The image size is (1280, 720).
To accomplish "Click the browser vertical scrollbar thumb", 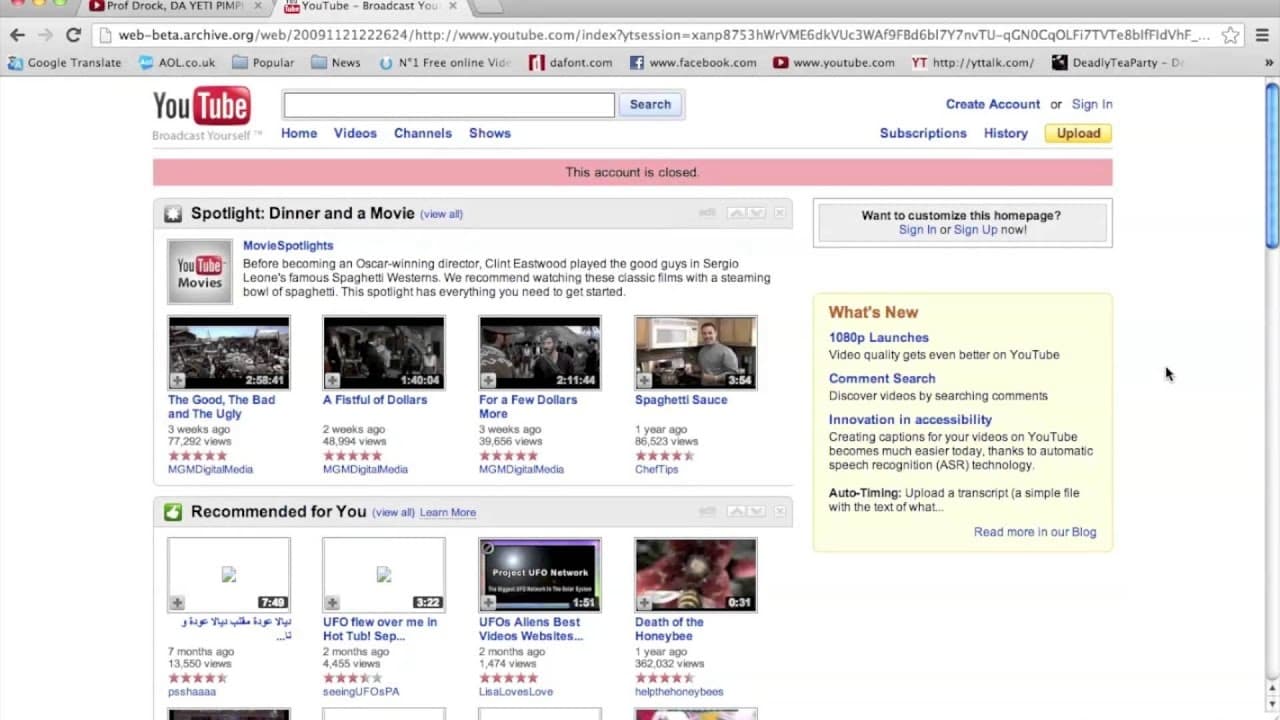I will point(1272,165).
